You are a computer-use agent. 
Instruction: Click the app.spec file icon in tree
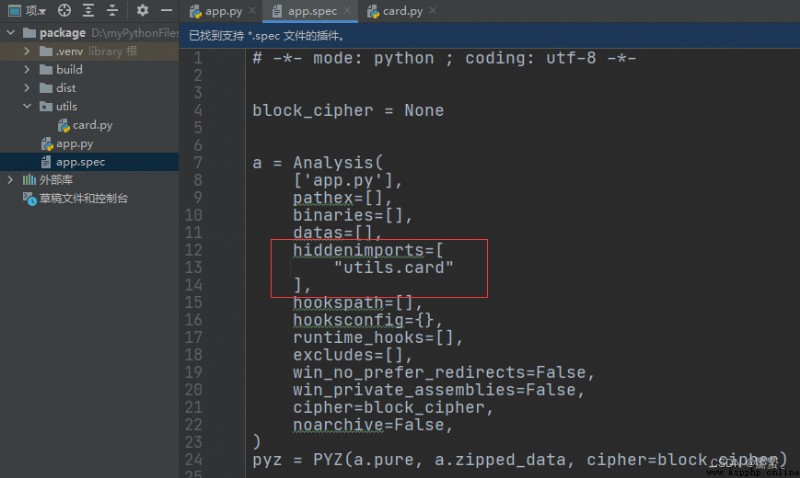tap(46, 162)
